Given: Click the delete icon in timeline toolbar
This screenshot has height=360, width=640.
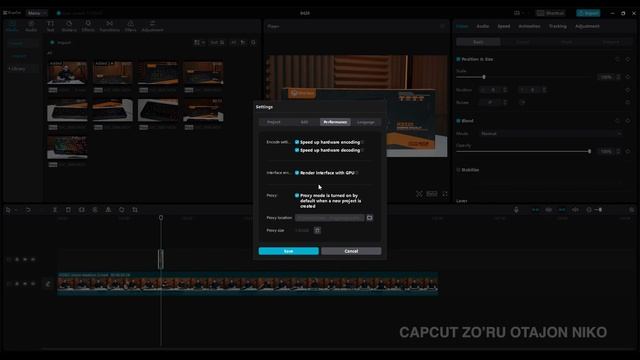Looking at the screenshot, I should point(68,210).
